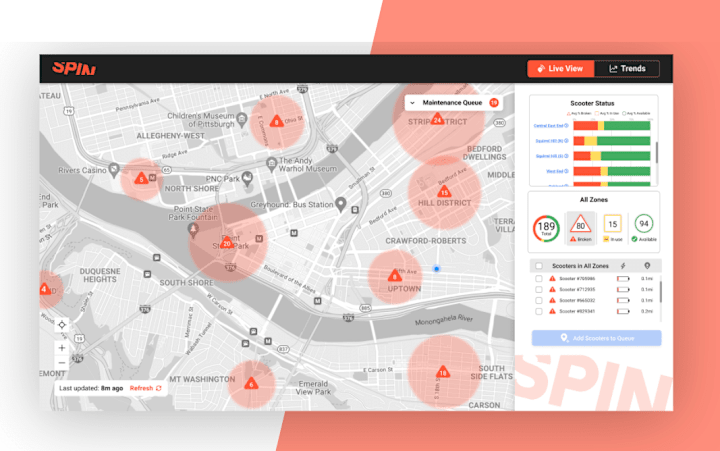Tick the checkbox for Scooter #712935
Image resolution: width=720 pixels, height=451 pixels.
tap(539, 290)
